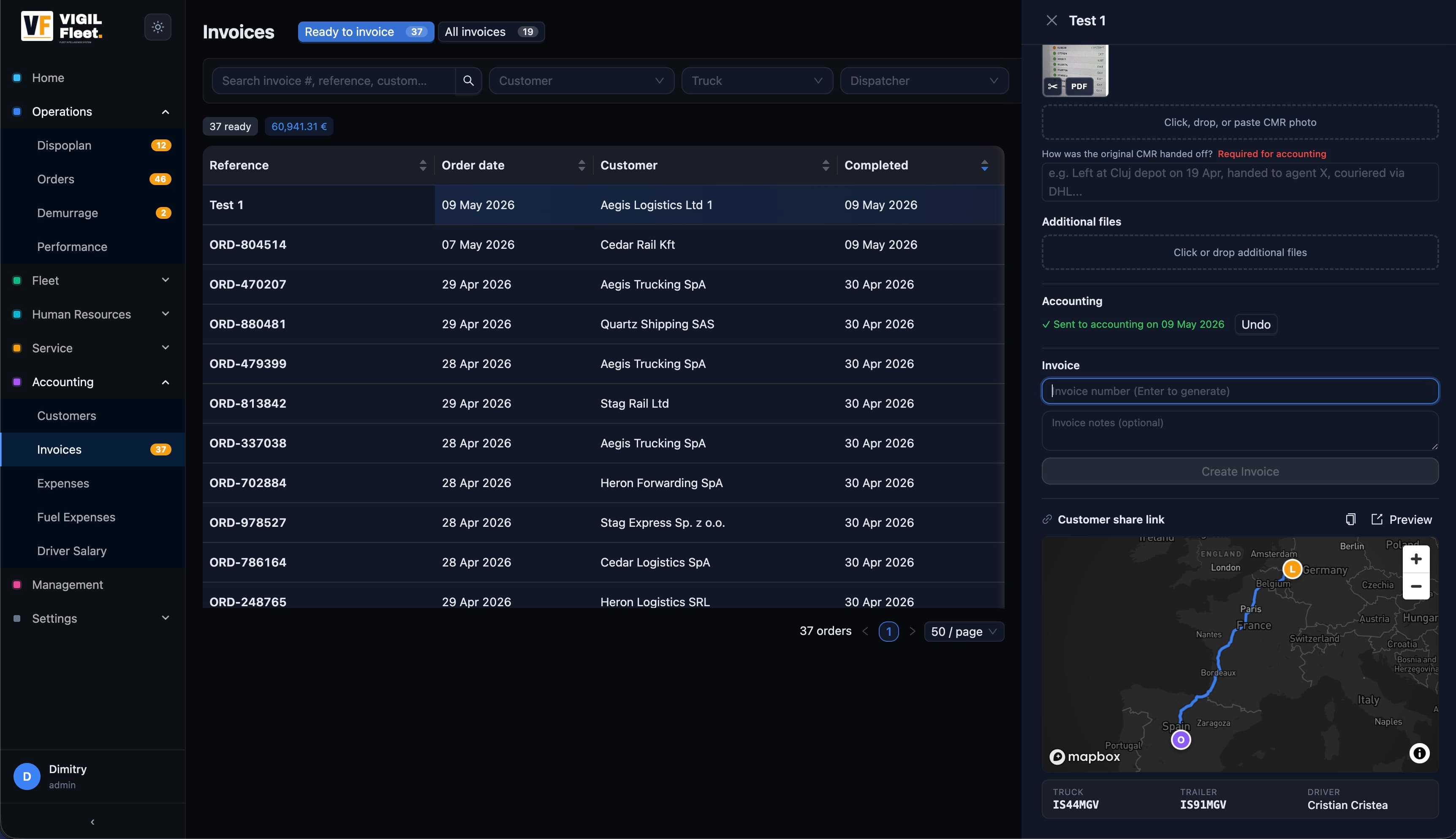Open the map info attribution icon
The width and height of the screenshot is (1456, 839).
1420,753
